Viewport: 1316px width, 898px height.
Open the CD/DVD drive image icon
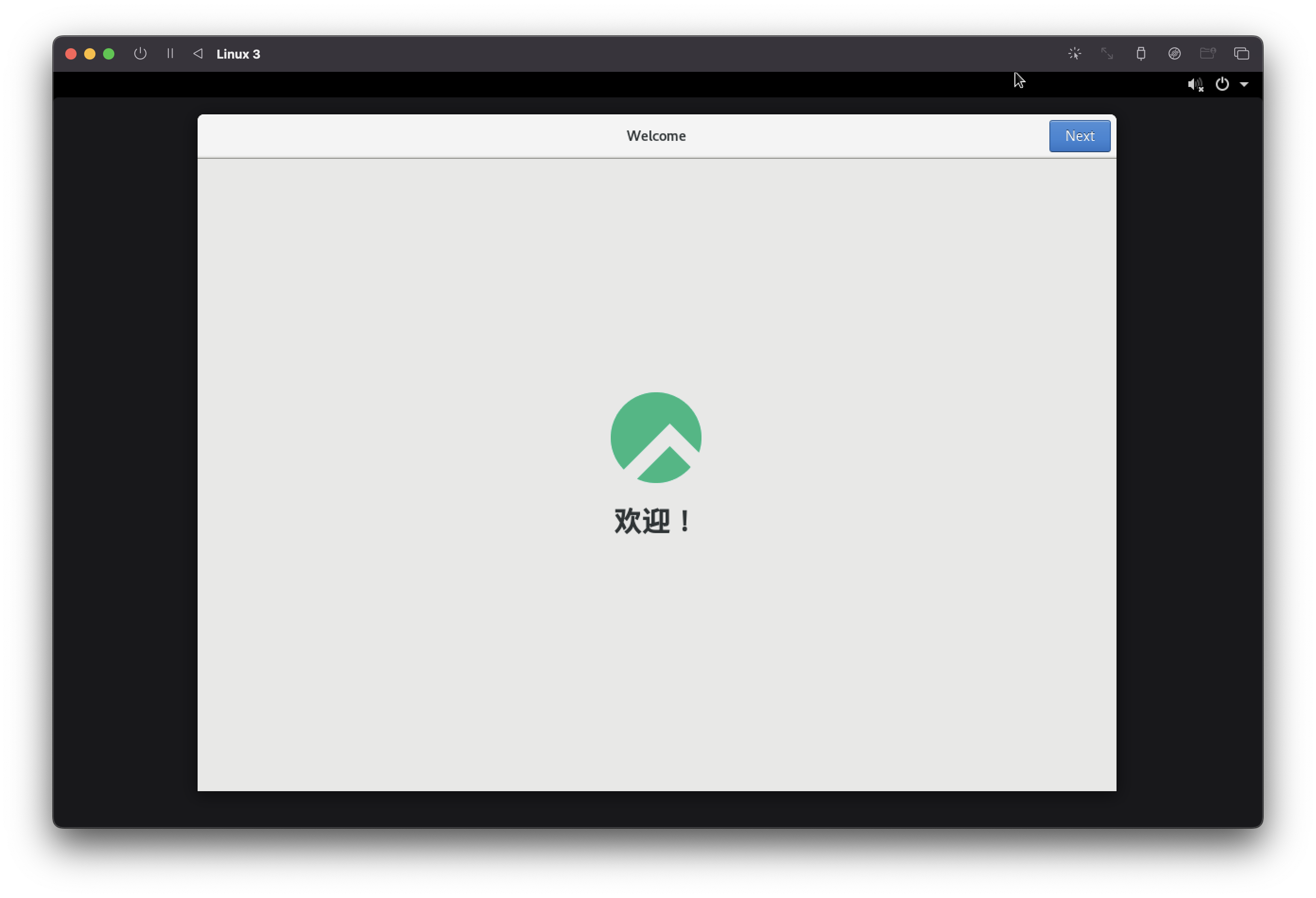point(1174,54)
